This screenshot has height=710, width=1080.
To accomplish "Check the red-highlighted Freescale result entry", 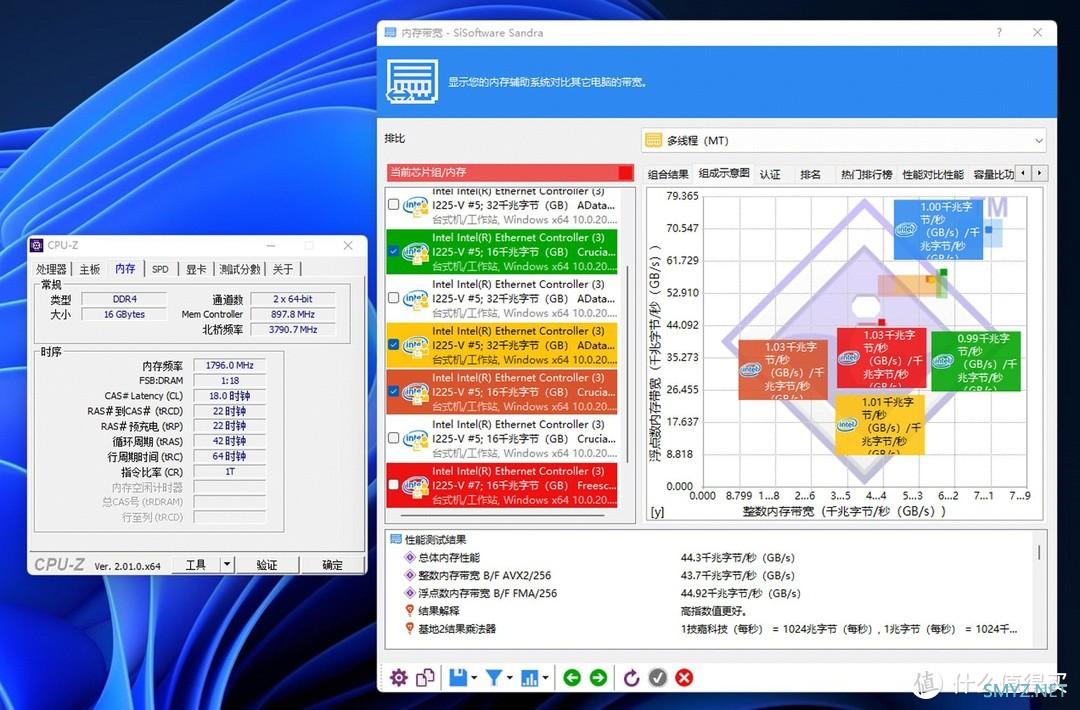I will click(x=394, y=486).
